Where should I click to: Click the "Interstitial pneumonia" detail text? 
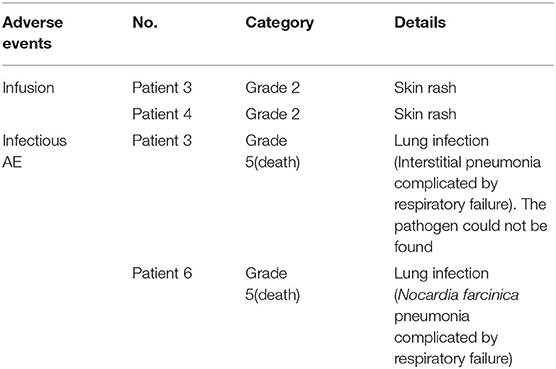pos(469,162)
